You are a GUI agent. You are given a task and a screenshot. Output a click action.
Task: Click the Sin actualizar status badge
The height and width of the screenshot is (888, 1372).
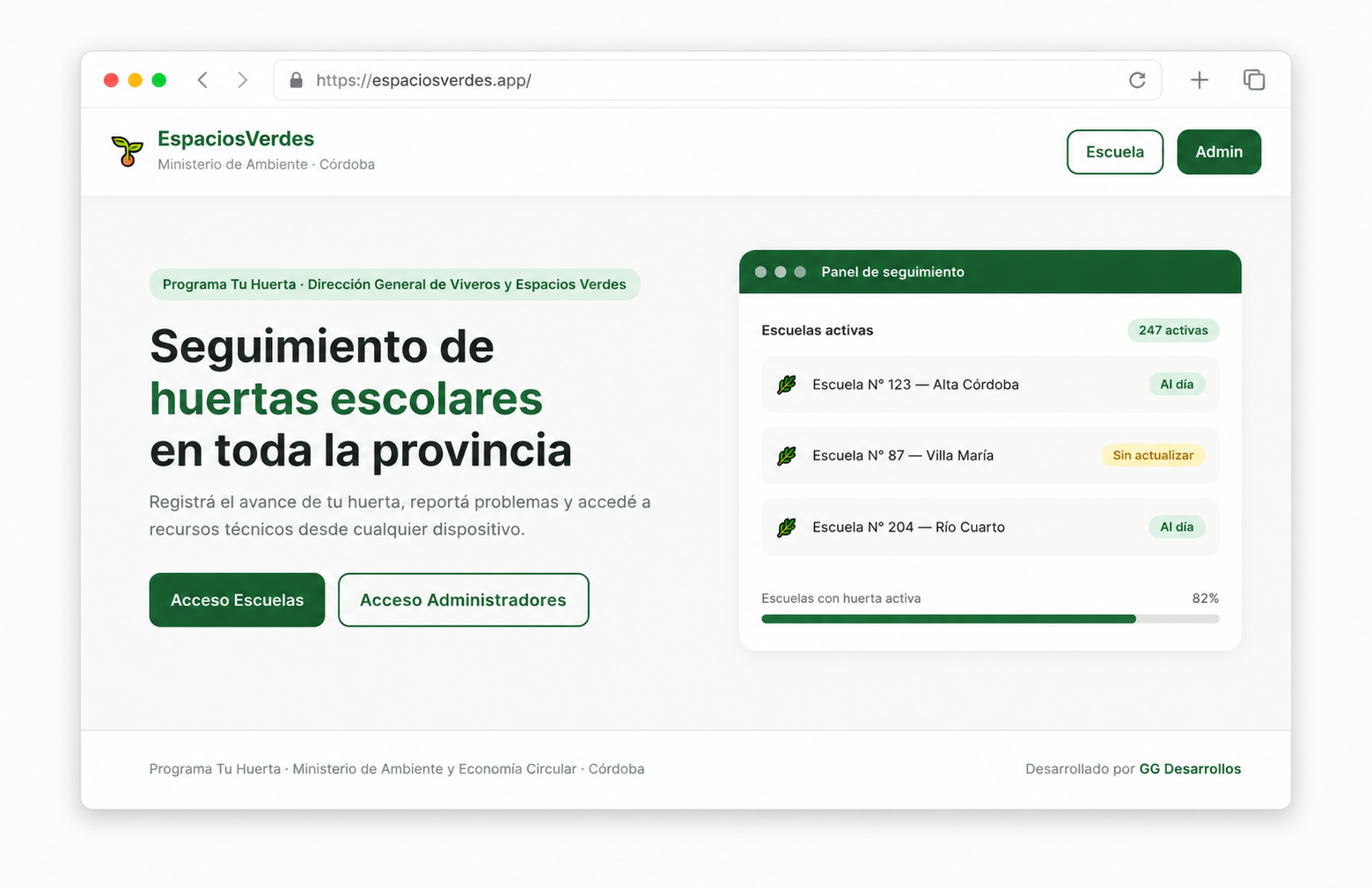1153,456
